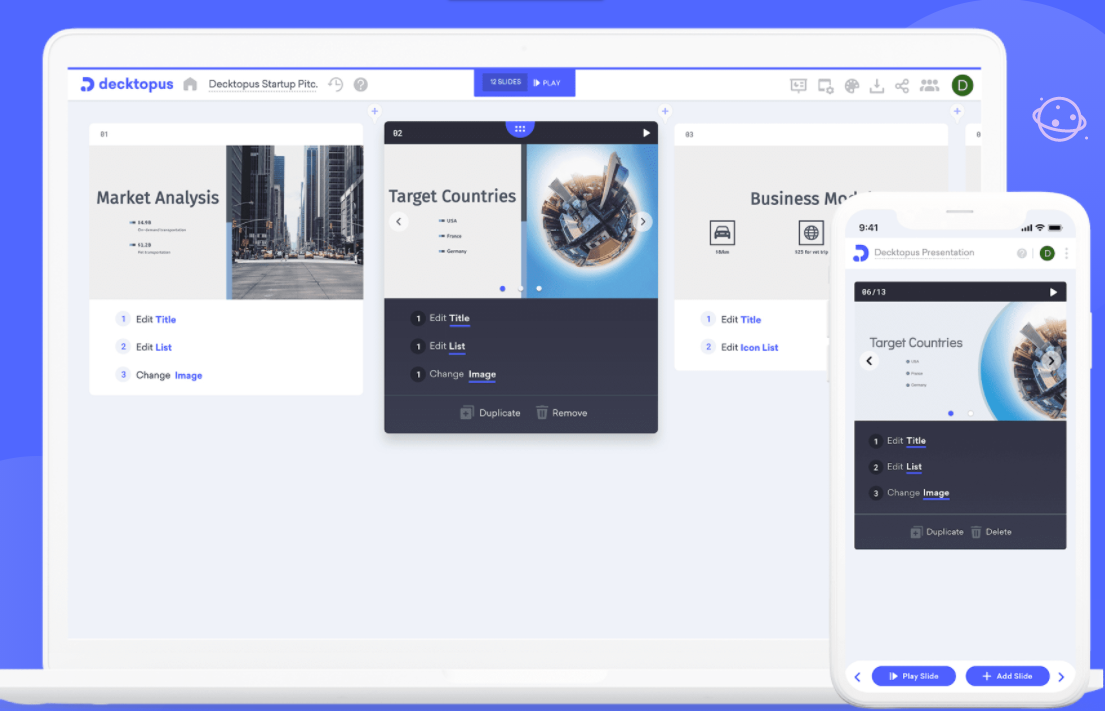1105x711 pixels.
Task: Open help question mark in laptop header
Action: coord(361,85)
